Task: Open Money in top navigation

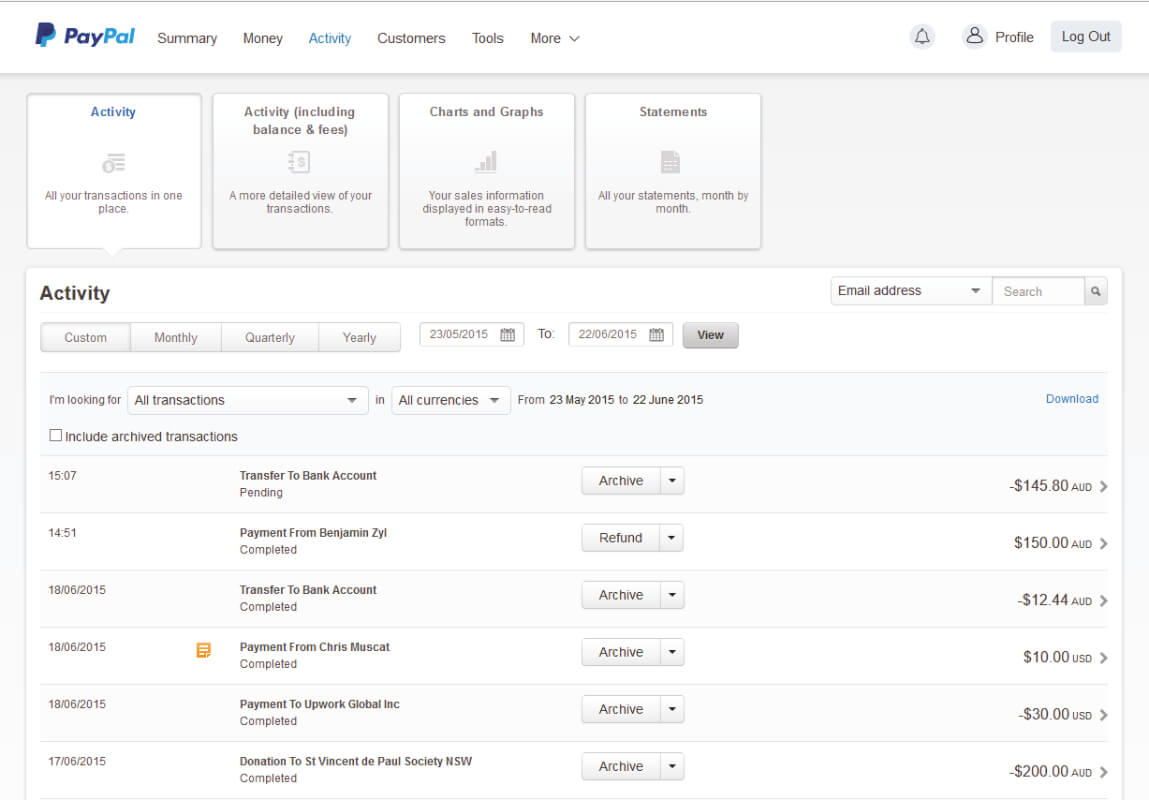Action: (x=262, y=38)
